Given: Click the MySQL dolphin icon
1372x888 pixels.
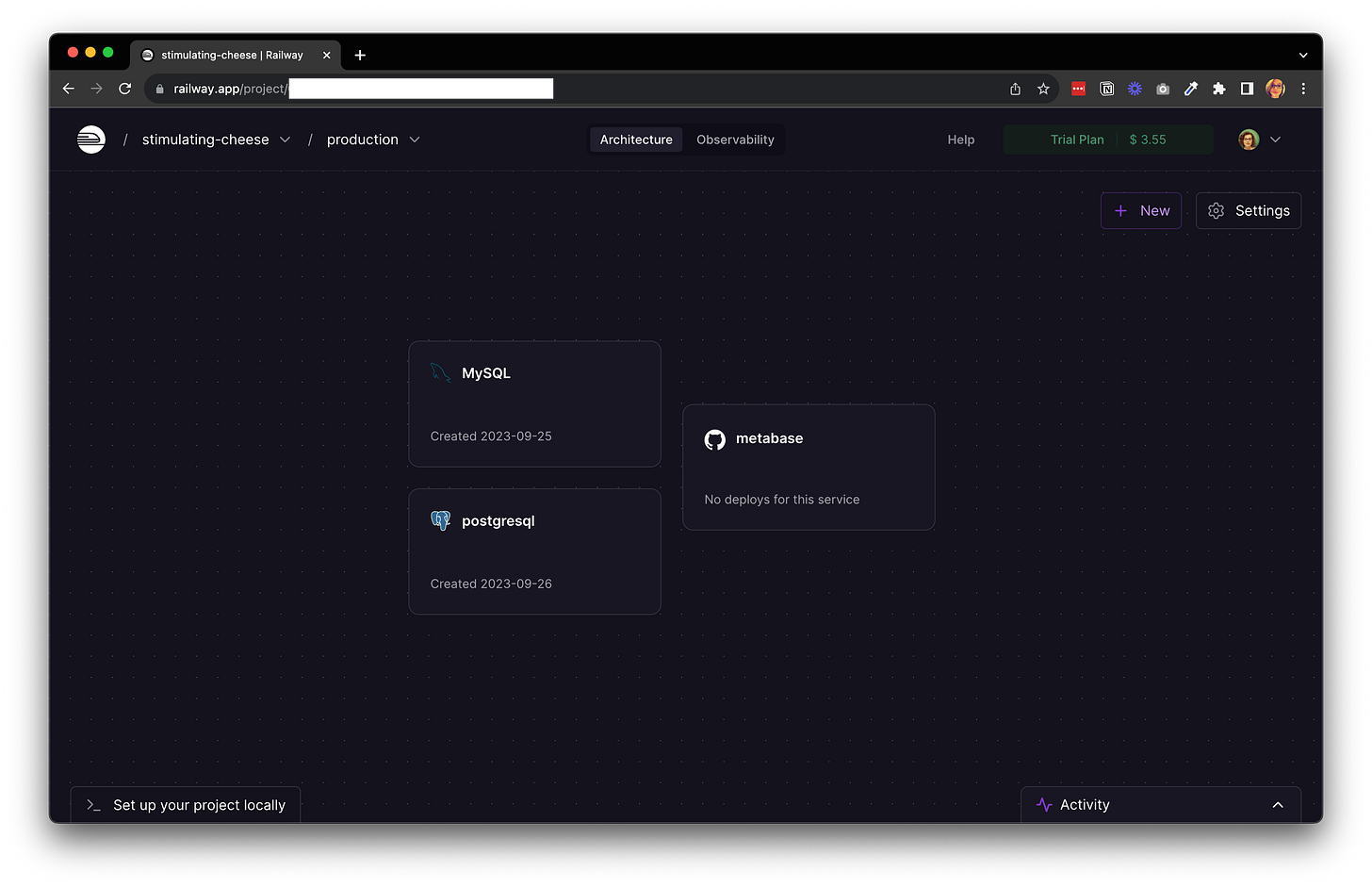Looking at the screenshot, I should point(440,372).
